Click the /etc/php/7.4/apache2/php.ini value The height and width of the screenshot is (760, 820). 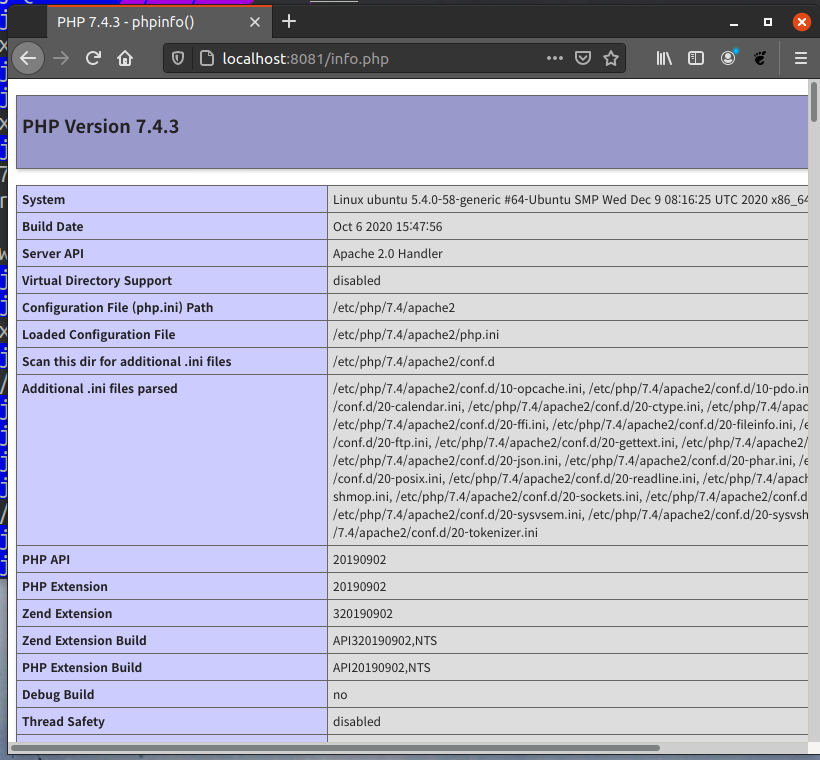pos(416,335)
